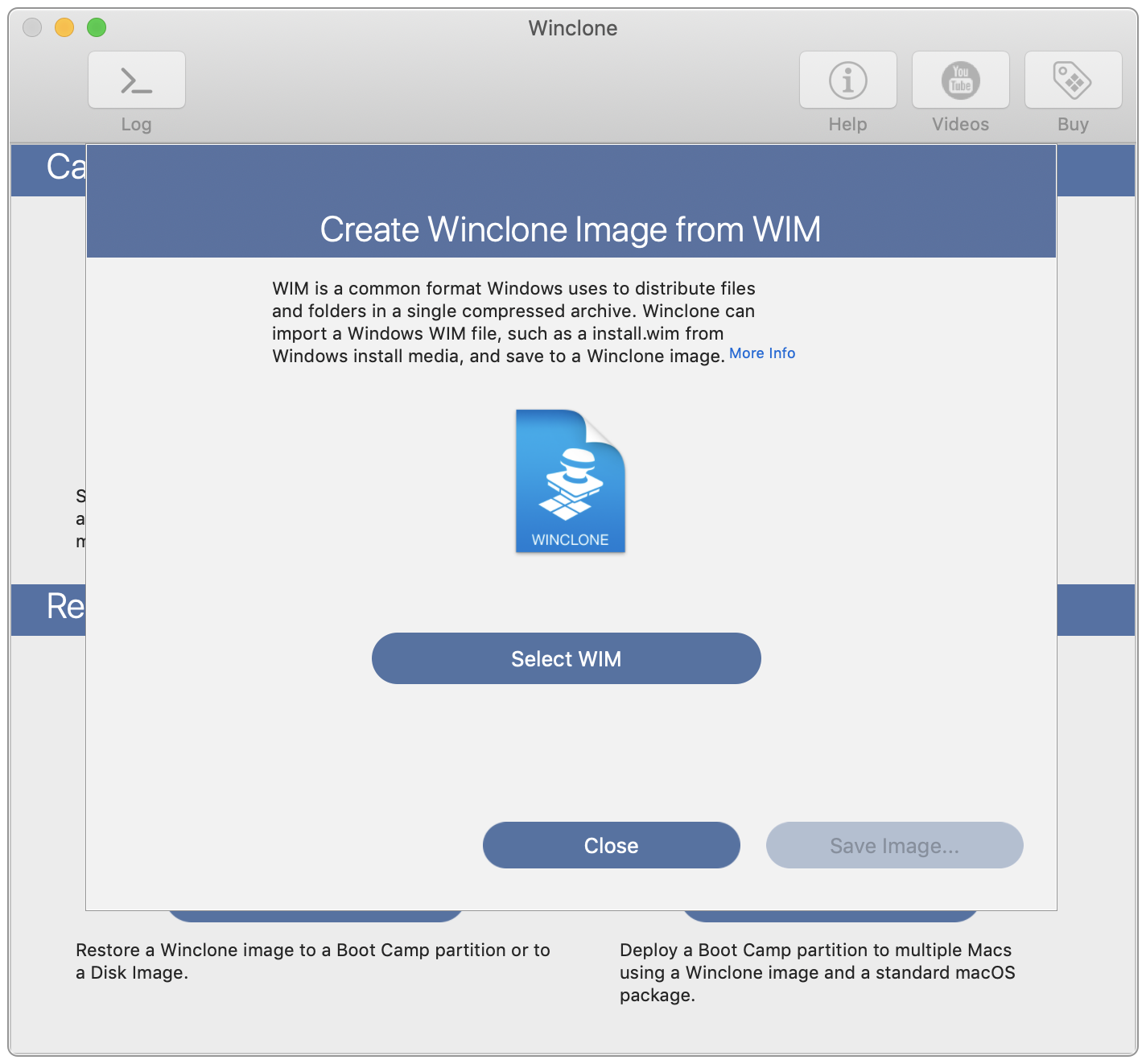Open the More Info link
Screen dimensions: 1146x1064
click(762, 353)
